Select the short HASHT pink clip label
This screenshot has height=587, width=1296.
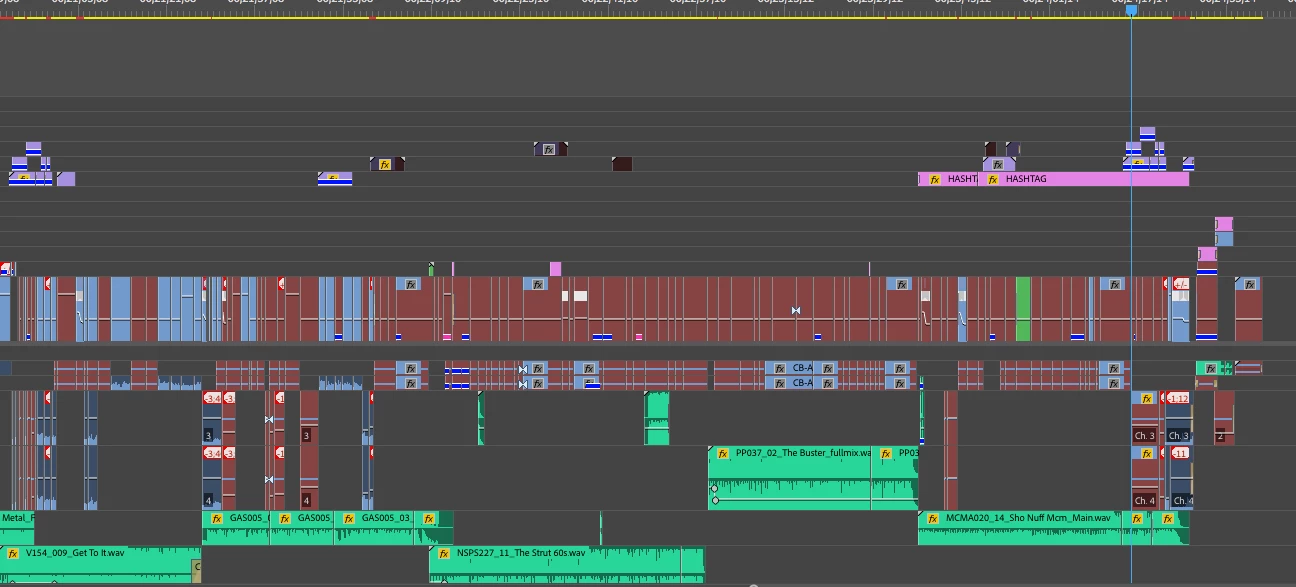pyautogui.click(x=962, y=179)
